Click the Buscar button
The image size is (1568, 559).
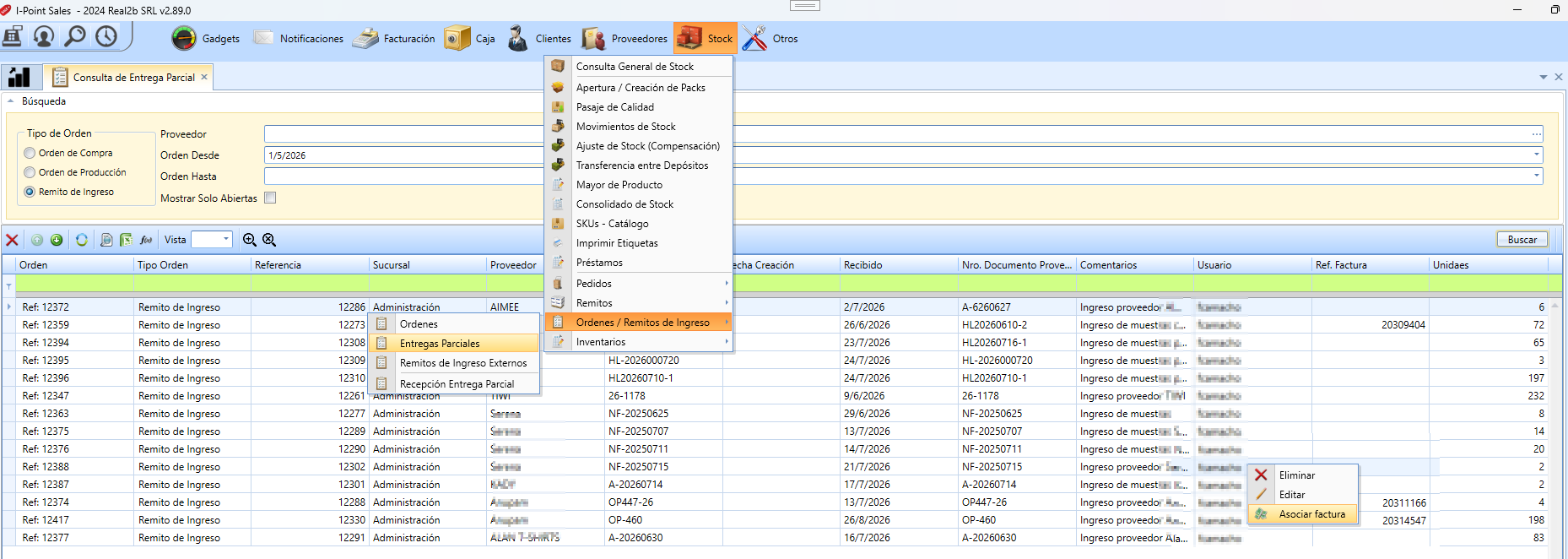pyautogui.click(x=1522, y=239)
